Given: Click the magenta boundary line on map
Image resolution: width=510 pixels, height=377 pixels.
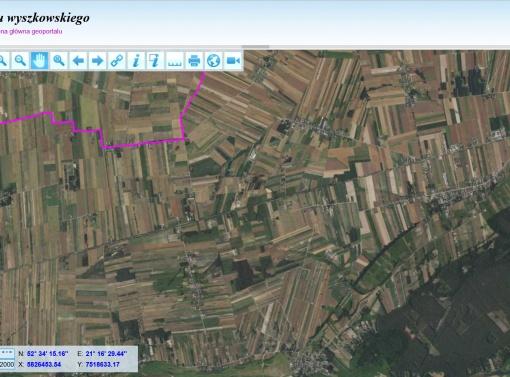Looking at the screenshot, I should [143, 143].
